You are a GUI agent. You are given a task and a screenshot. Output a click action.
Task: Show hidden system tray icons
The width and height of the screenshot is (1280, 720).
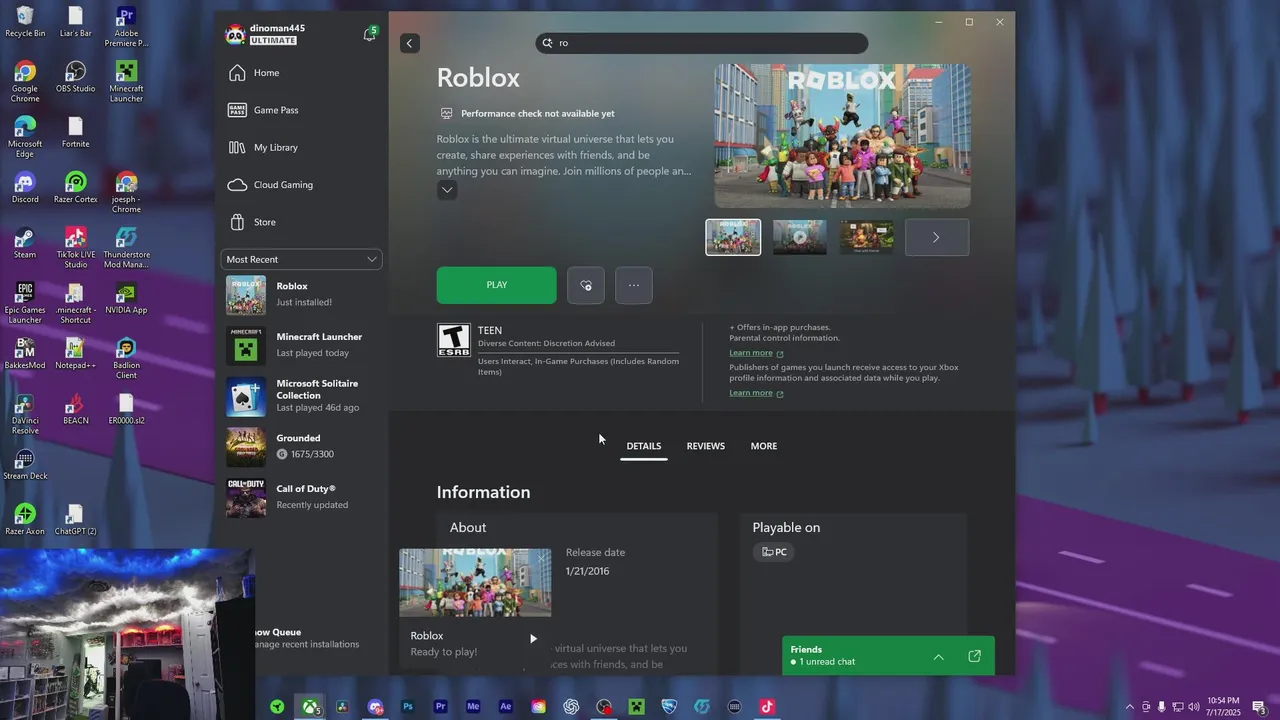(x=1130, y=707)
